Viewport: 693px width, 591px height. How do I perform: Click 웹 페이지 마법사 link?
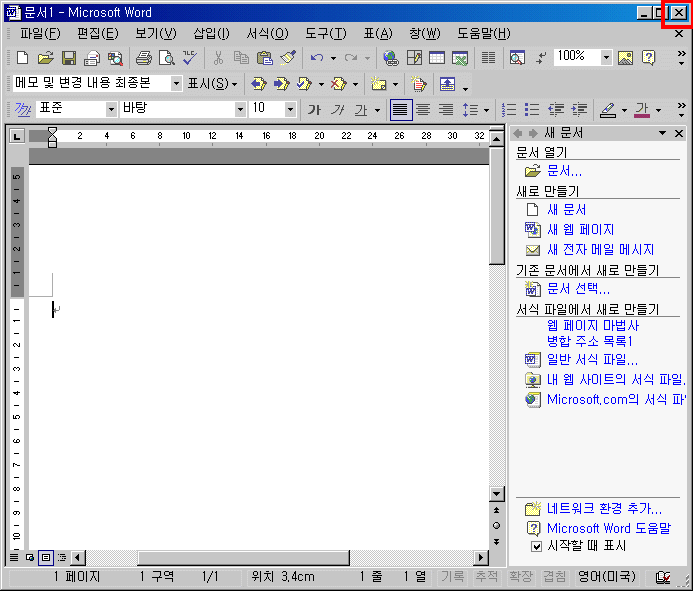click(x=593, y=326)
